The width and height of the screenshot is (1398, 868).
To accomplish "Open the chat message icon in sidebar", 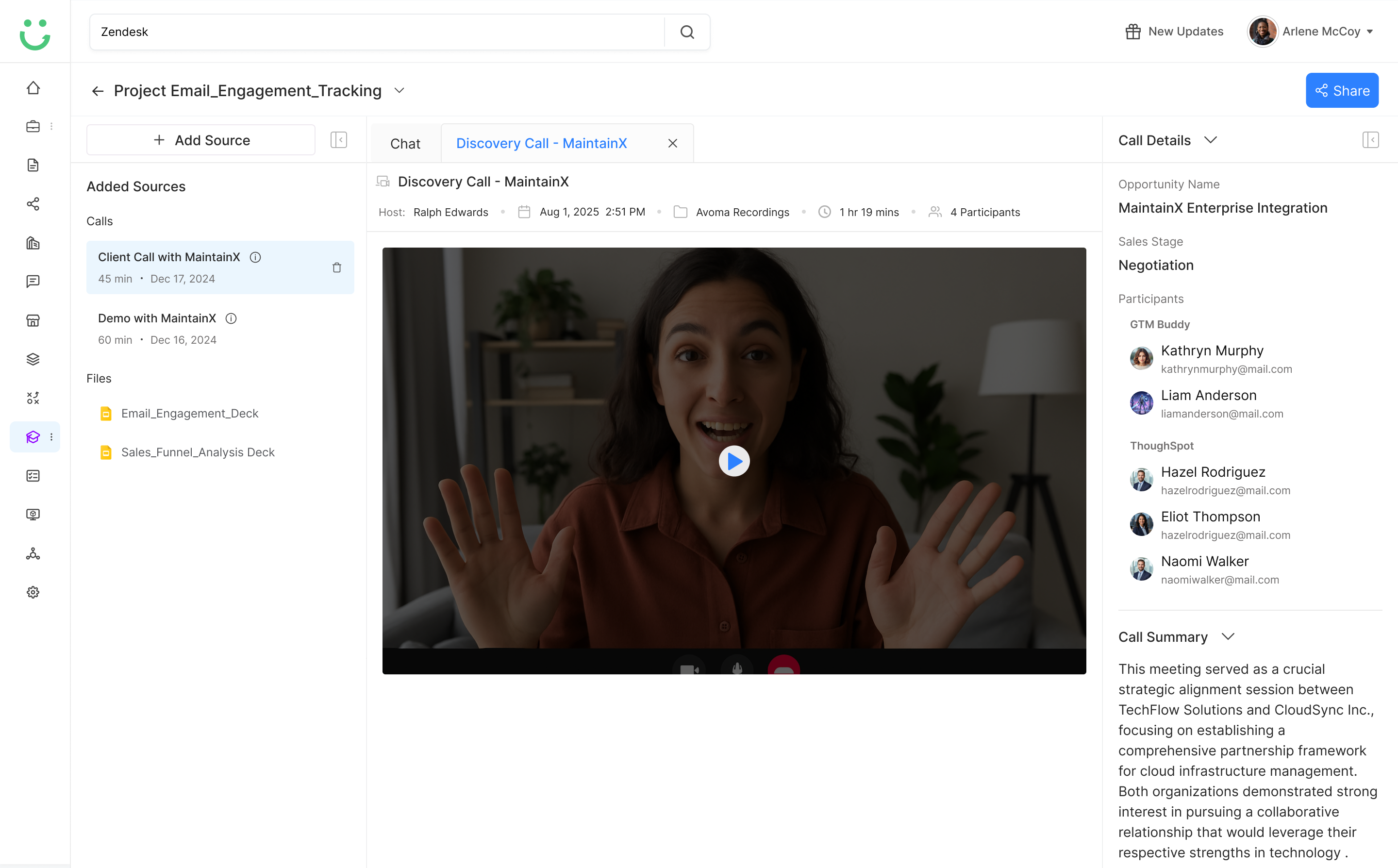I will (33, 281).
